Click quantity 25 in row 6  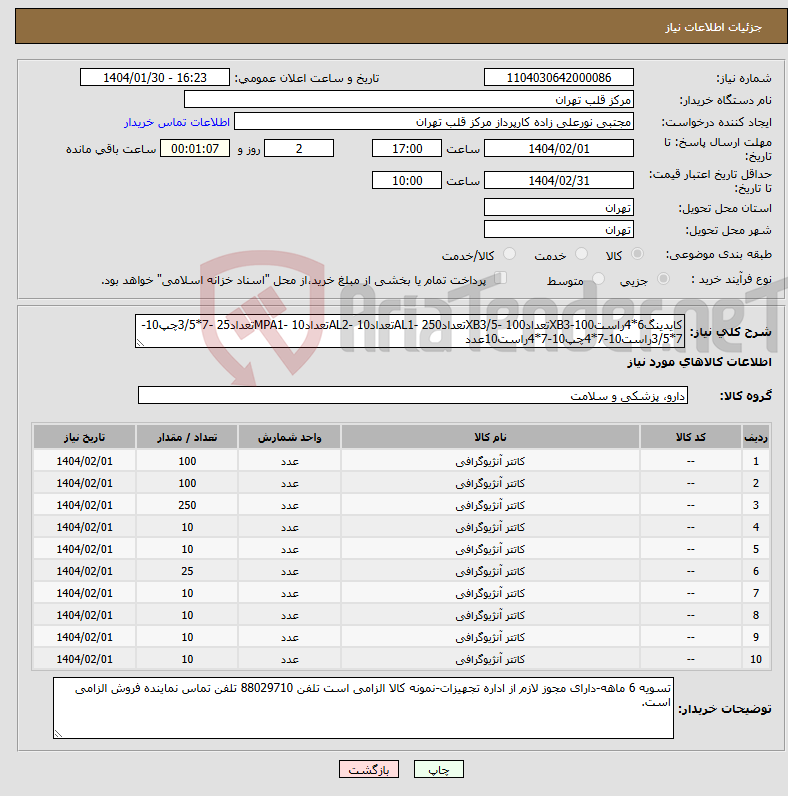click(187, 571)
